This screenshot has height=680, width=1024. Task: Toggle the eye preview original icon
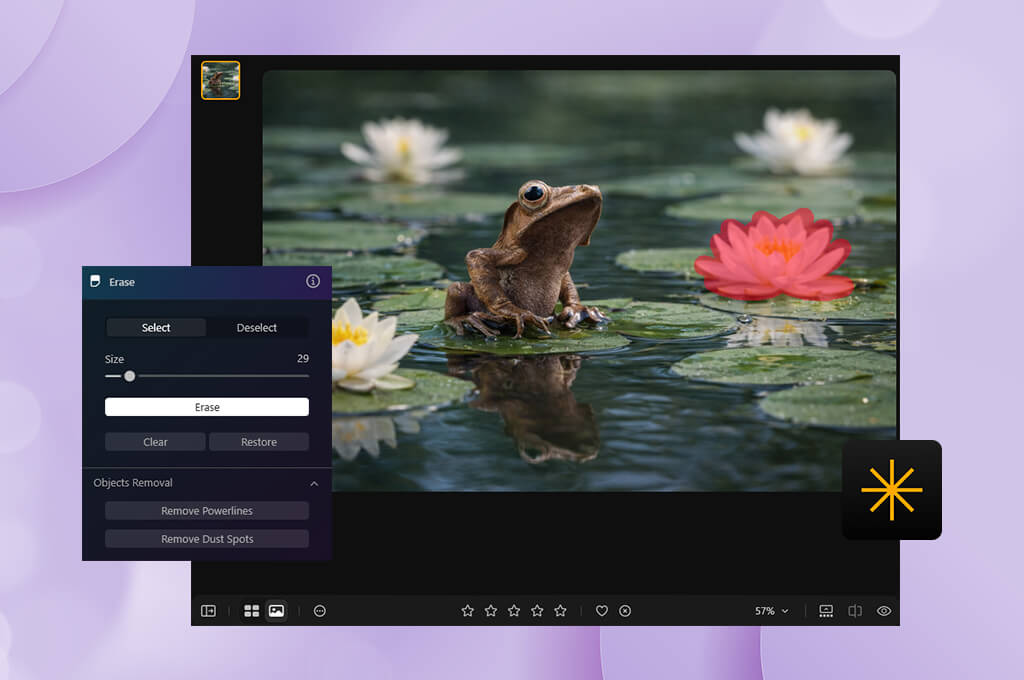tap(884, 611)
